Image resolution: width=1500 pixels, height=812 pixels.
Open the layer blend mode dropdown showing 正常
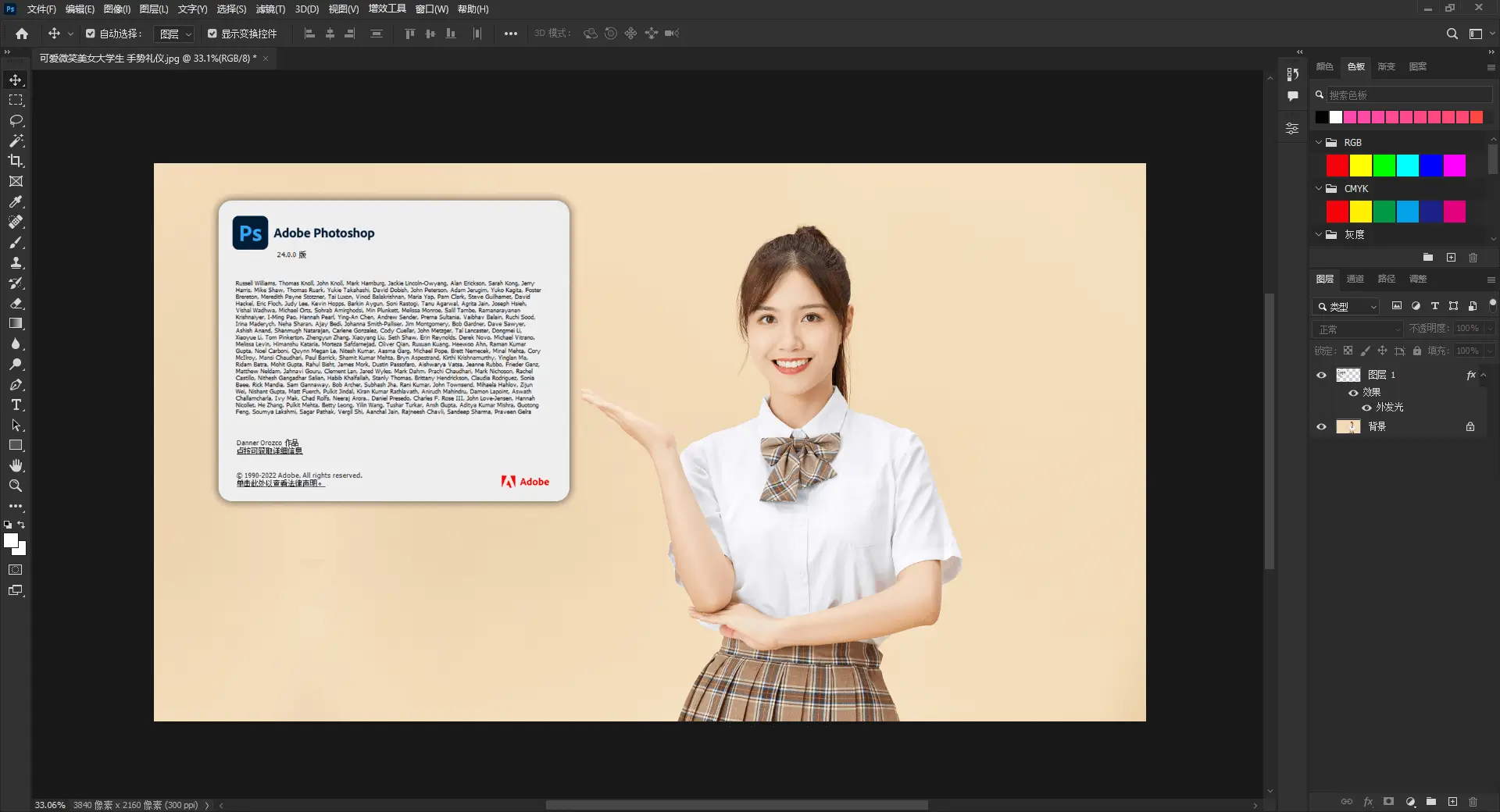tap(1358, 329)
